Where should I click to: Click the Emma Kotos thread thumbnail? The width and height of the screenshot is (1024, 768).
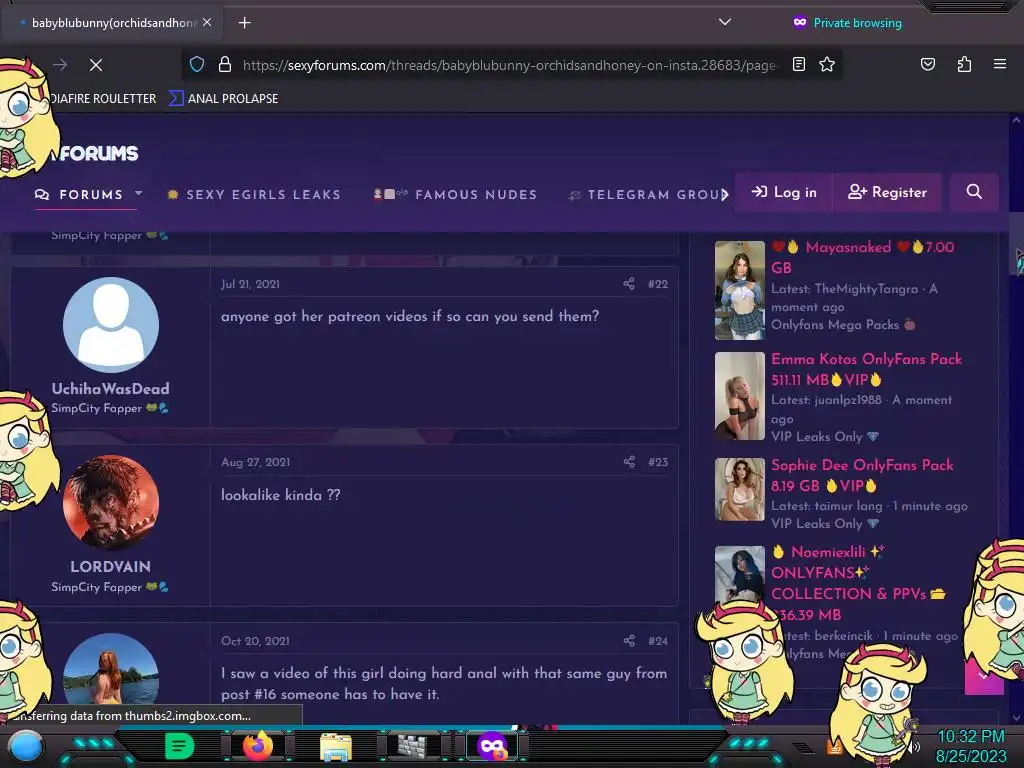pos(739,396)
